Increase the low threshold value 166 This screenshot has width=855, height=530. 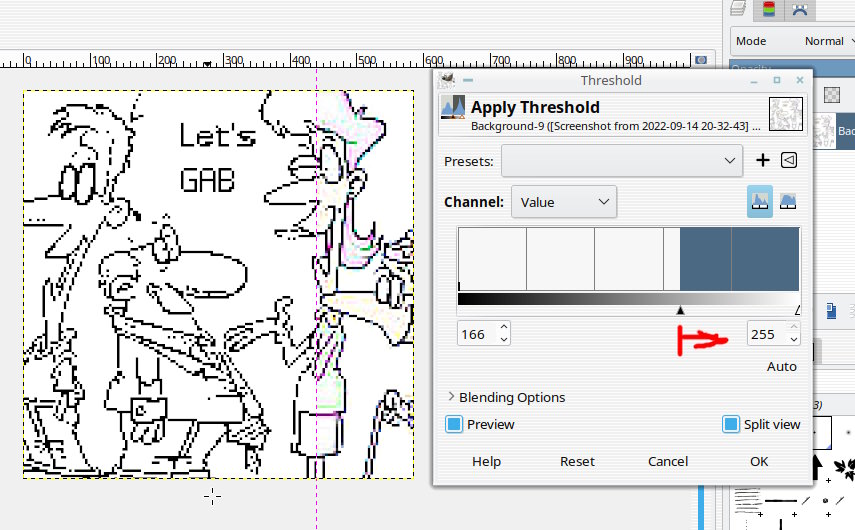(x=504, y=327)
